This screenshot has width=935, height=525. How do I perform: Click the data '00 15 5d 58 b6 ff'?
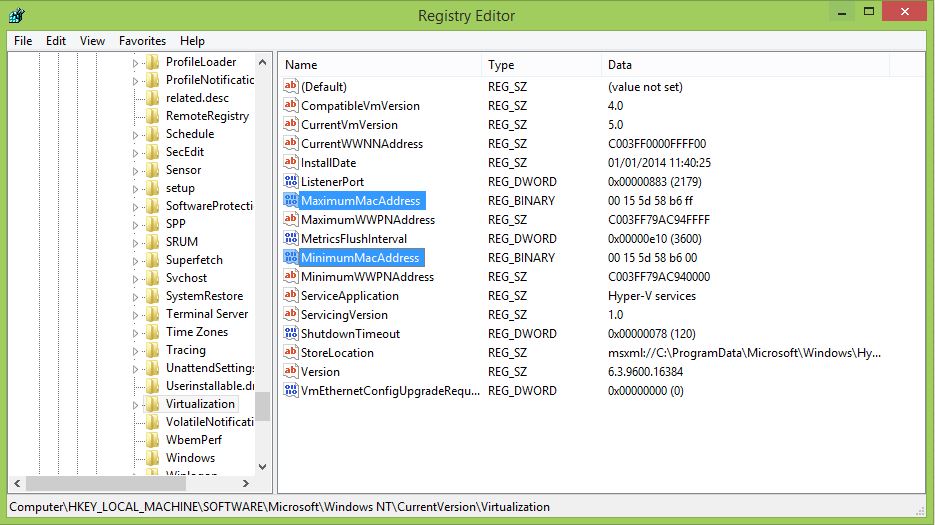(650, 200)
